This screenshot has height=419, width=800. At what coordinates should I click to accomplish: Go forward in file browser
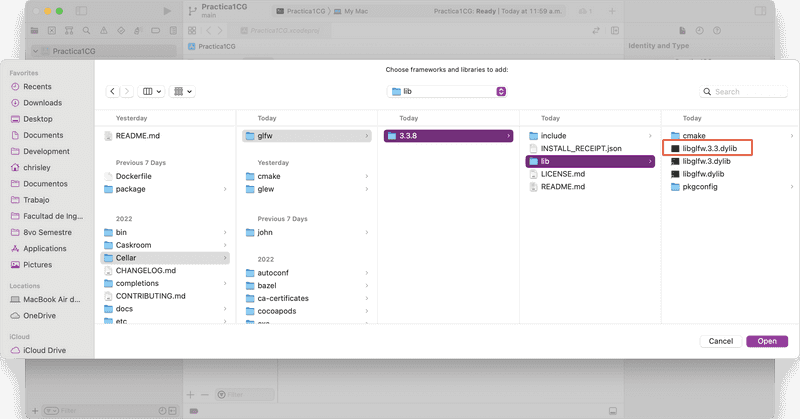click(127, 91)
